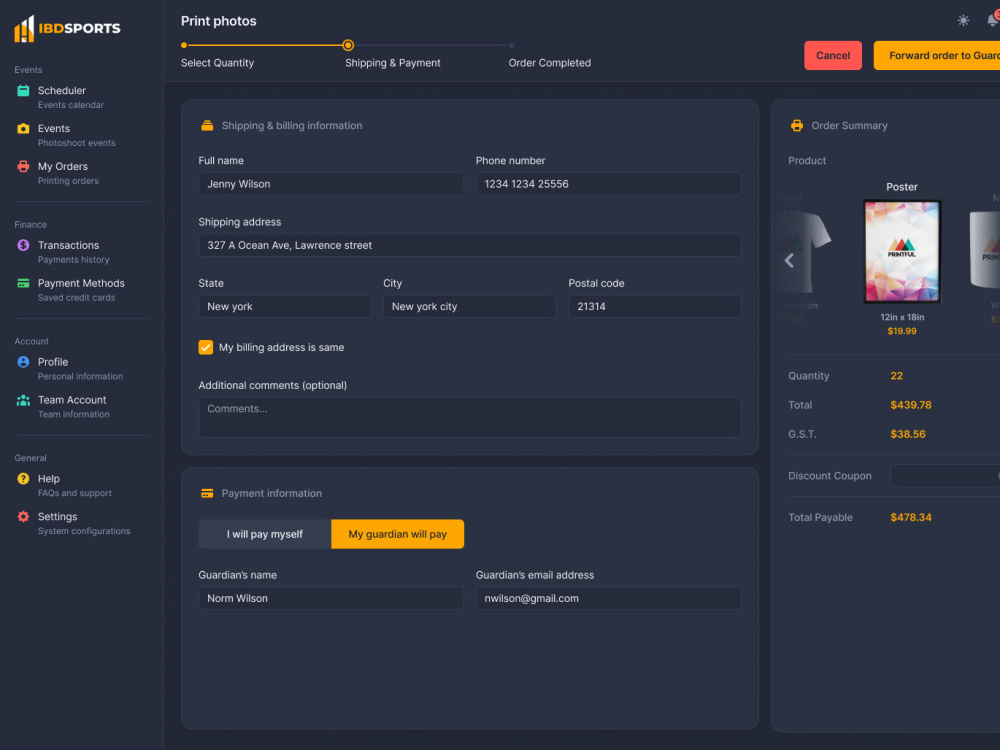
Task: Click the Select Quantity progress dot
Action: (x=184, y=45)
